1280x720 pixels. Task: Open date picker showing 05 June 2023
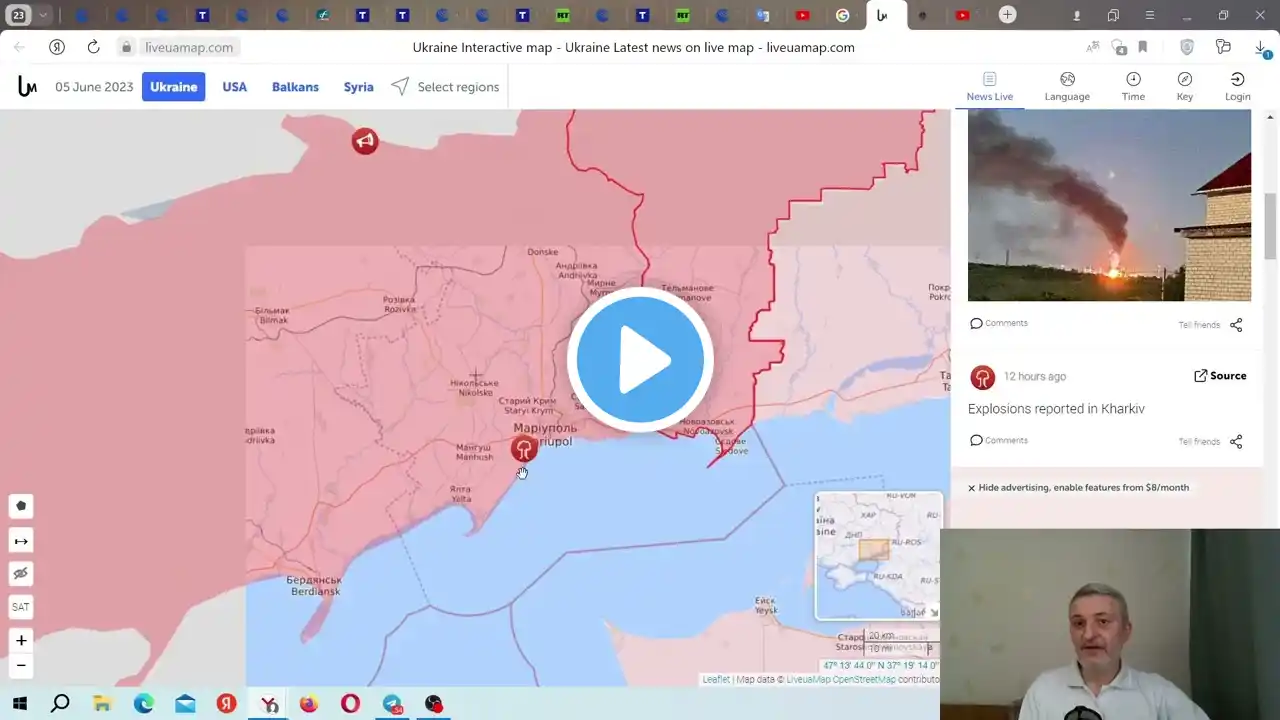94,87
